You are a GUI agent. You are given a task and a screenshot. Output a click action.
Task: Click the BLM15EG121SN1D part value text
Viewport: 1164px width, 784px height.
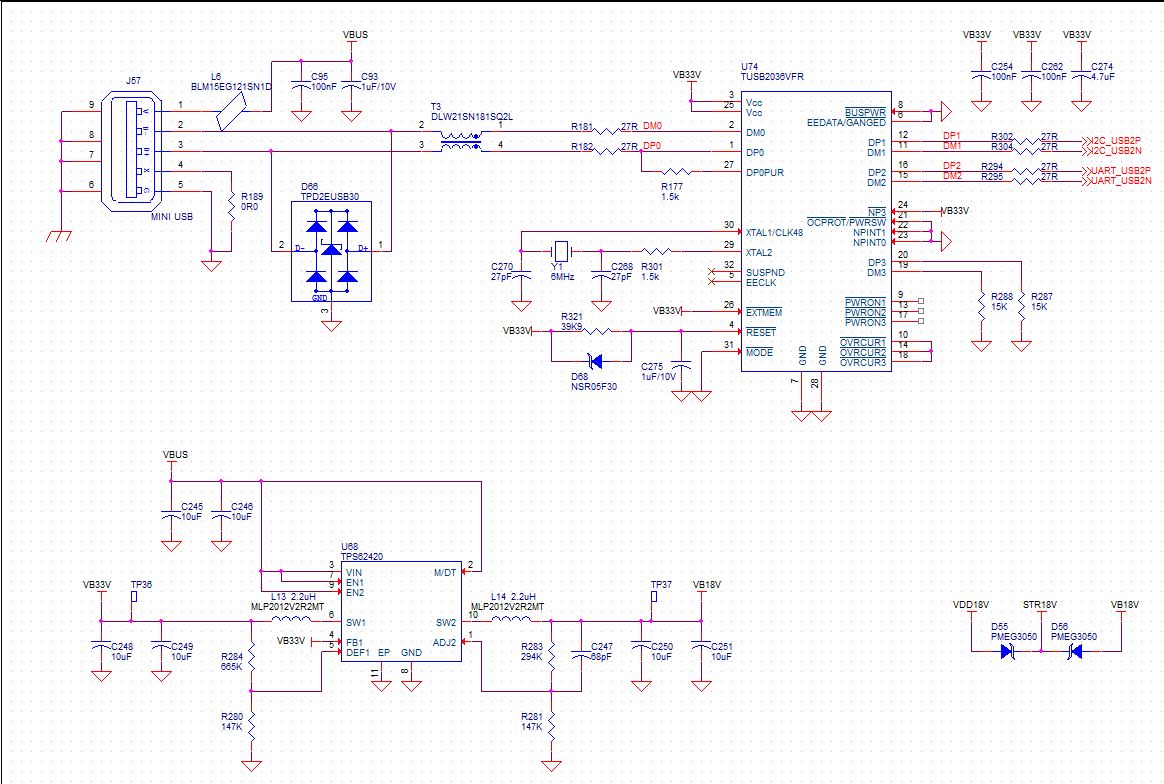231,87
